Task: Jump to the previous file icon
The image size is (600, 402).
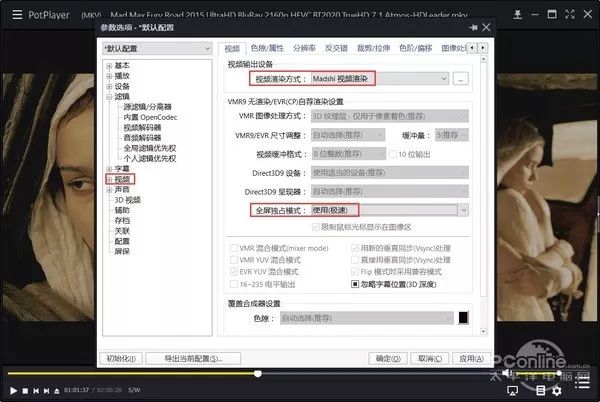Action: [x=36, y=391]
